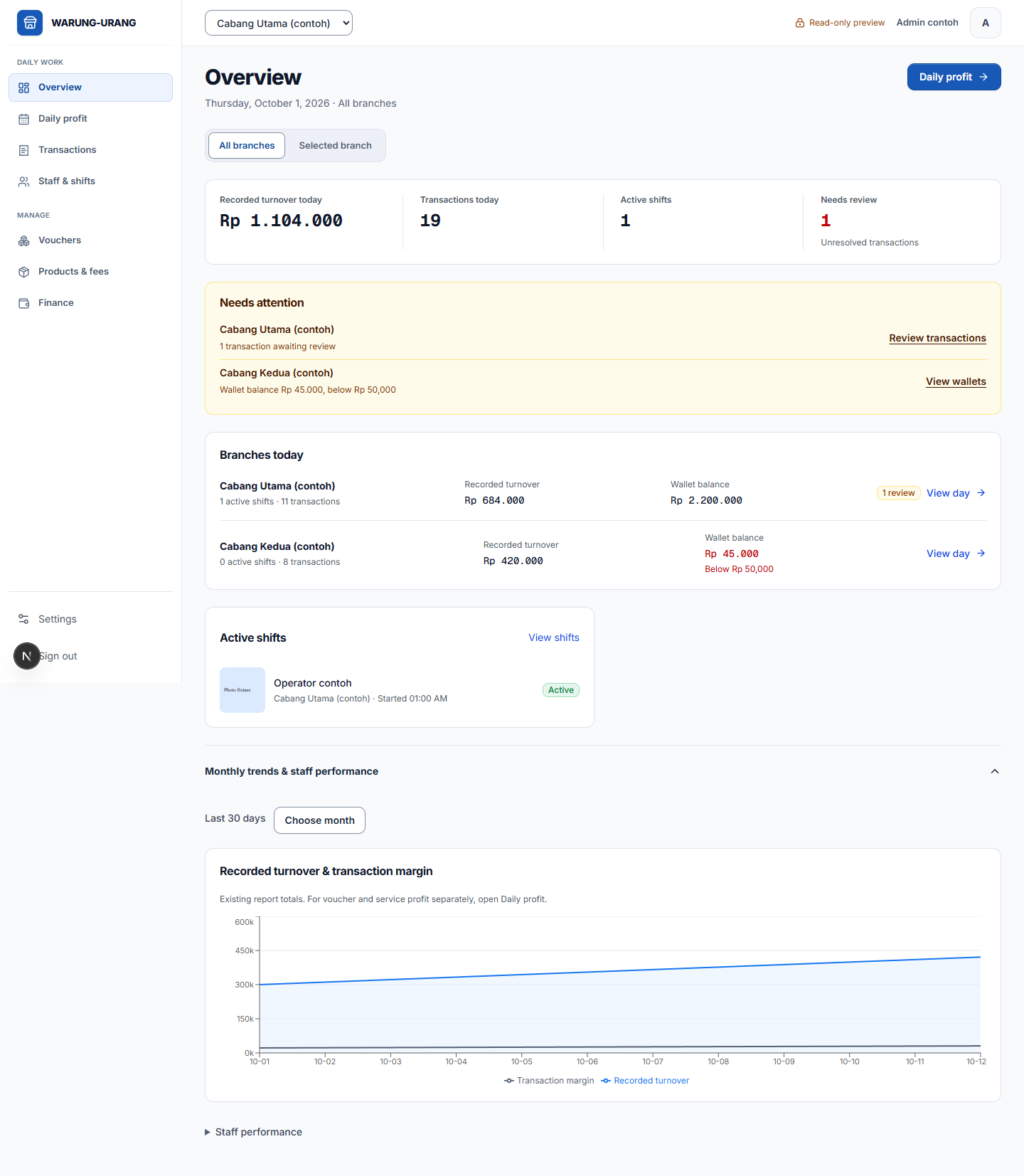Click the 'Admin contoh' user name

coord(927,23)
